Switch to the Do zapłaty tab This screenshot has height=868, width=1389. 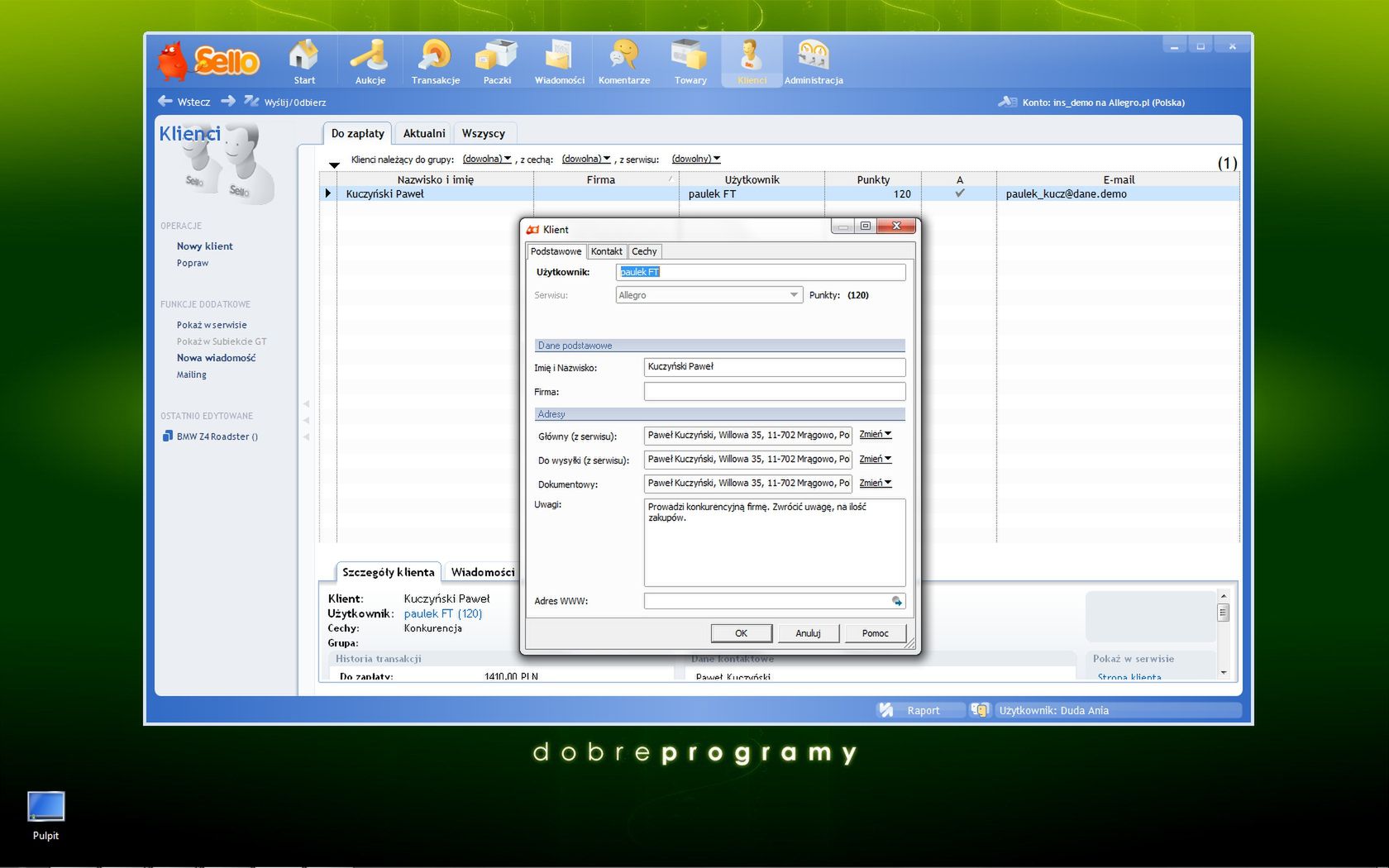357,133
